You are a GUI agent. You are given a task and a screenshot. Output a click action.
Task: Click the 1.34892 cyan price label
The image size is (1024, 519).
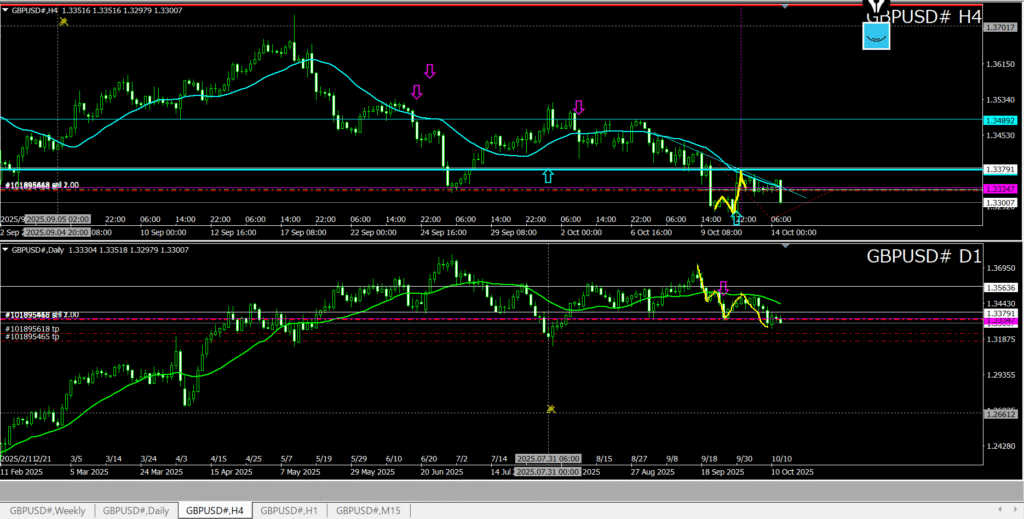(1000, 119)
